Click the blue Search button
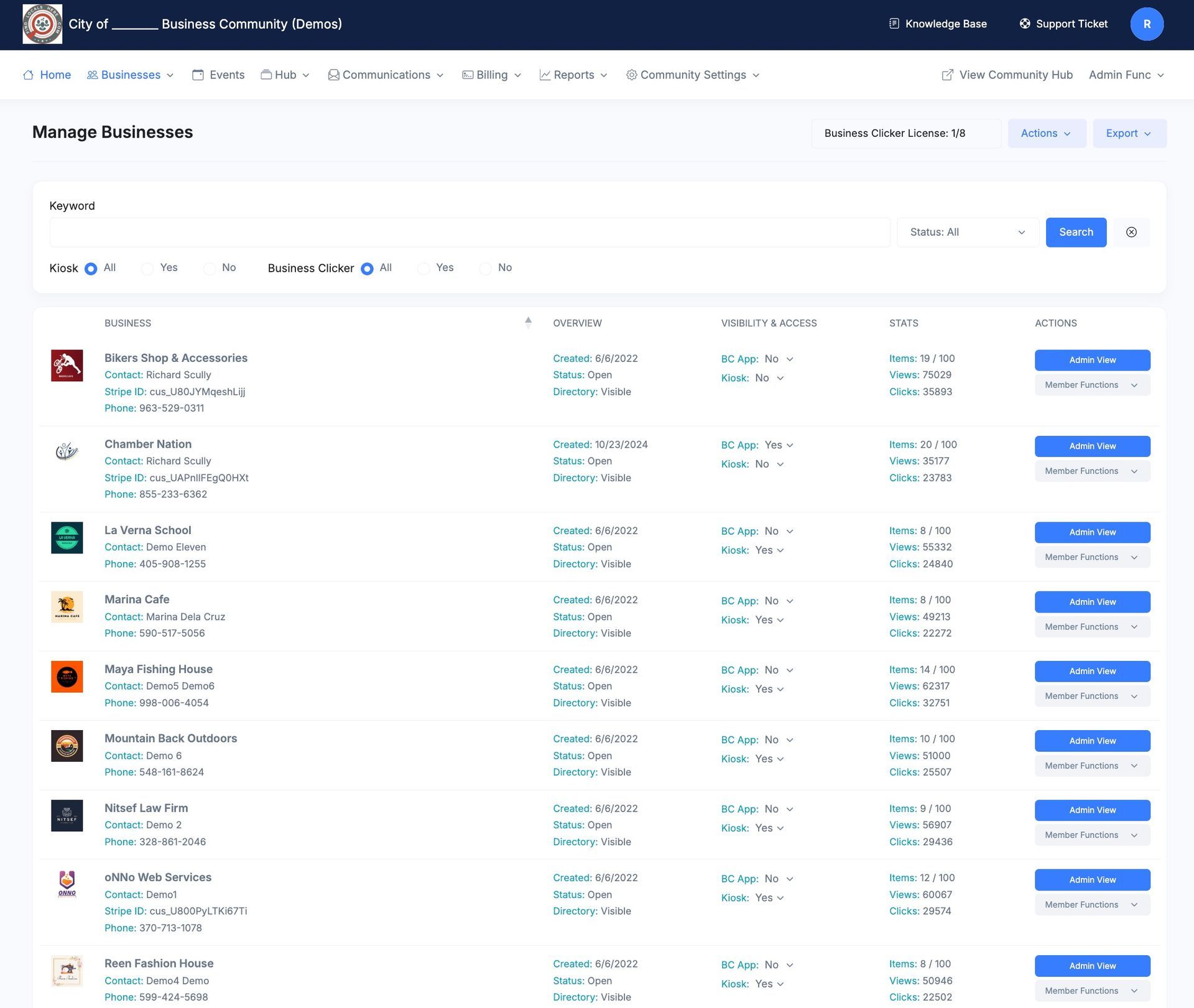1194x1008 pixels. [1075, 233]
